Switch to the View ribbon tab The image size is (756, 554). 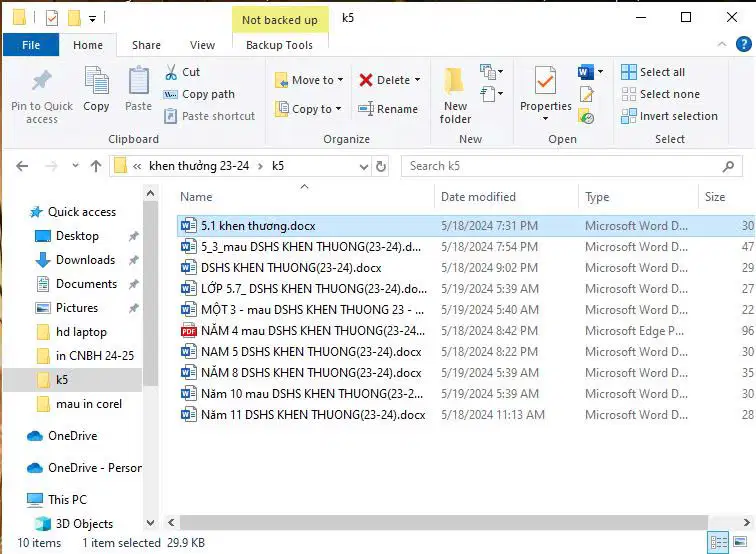202,45
